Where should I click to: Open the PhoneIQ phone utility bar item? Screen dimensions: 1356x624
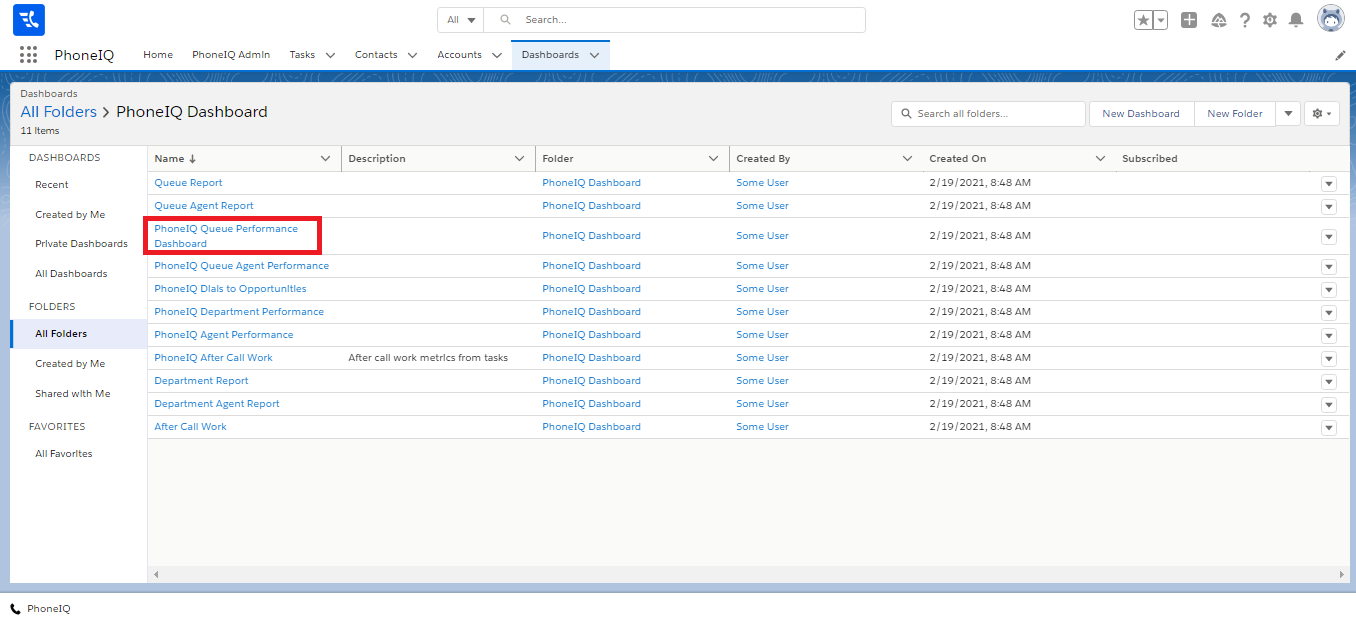(x=40, y=608)
